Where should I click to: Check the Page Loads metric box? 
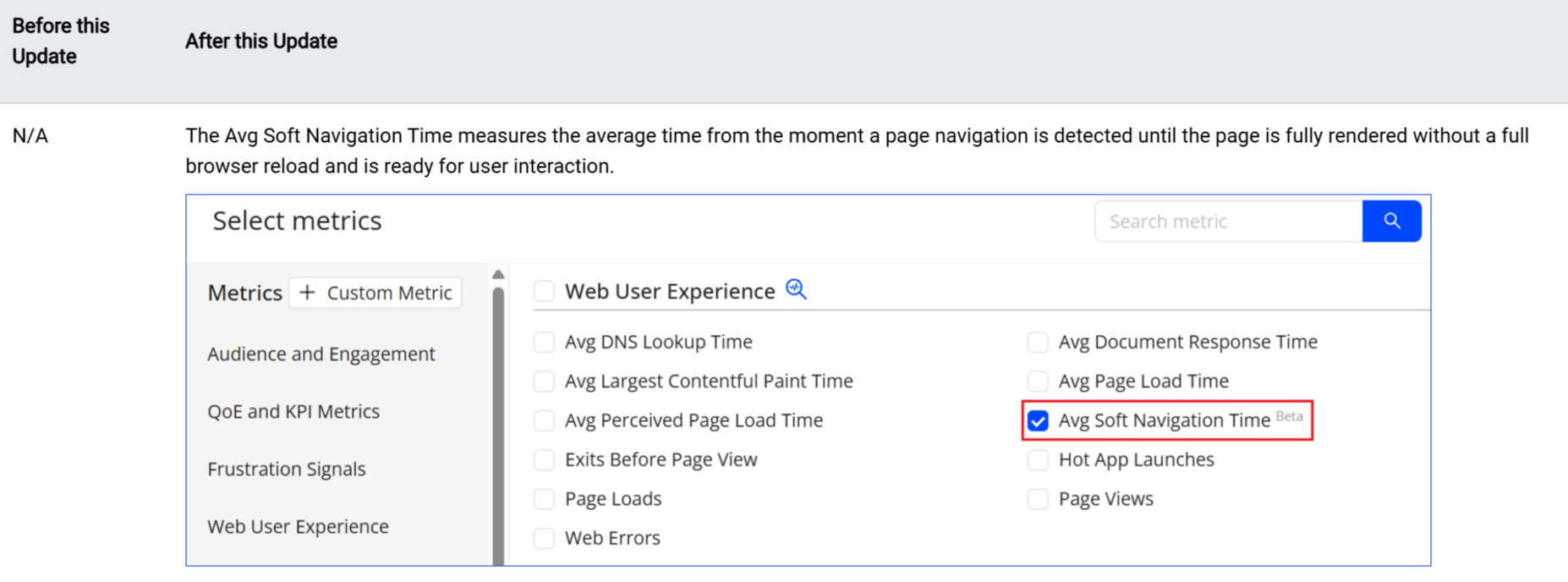(x=544, y=499)
